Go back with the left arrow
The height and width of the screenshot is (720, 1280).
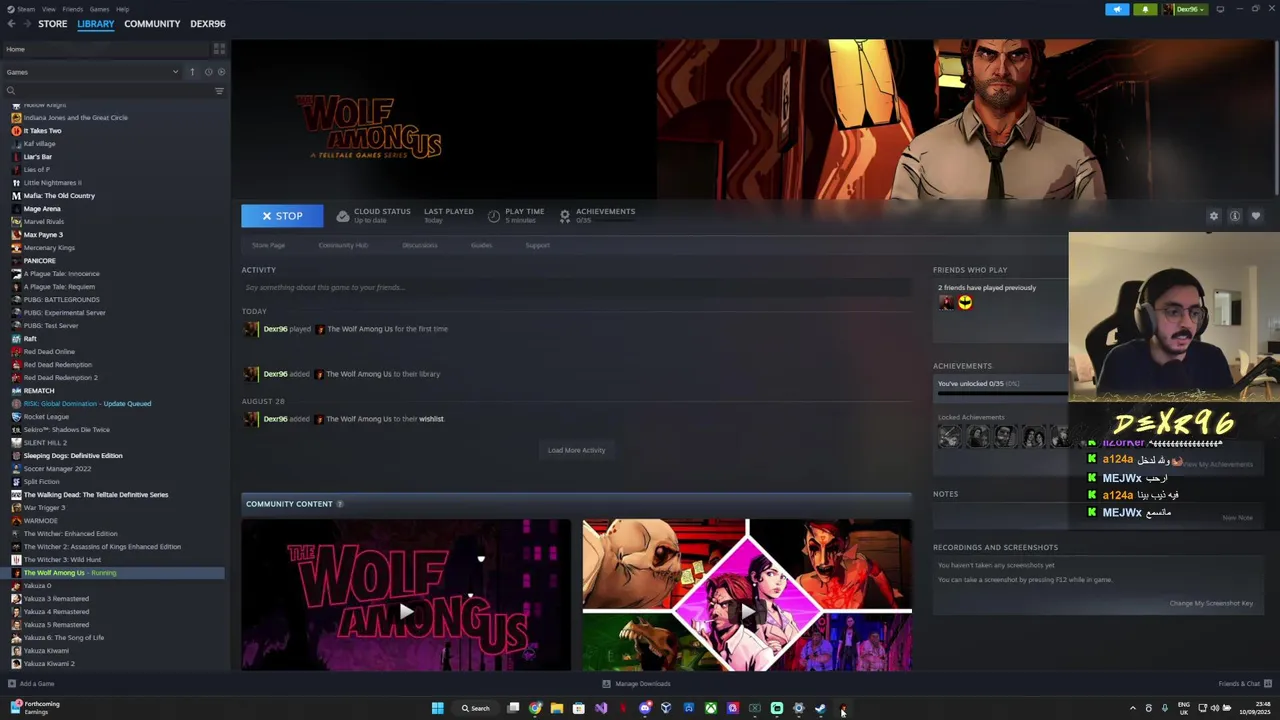pos(12,23)
